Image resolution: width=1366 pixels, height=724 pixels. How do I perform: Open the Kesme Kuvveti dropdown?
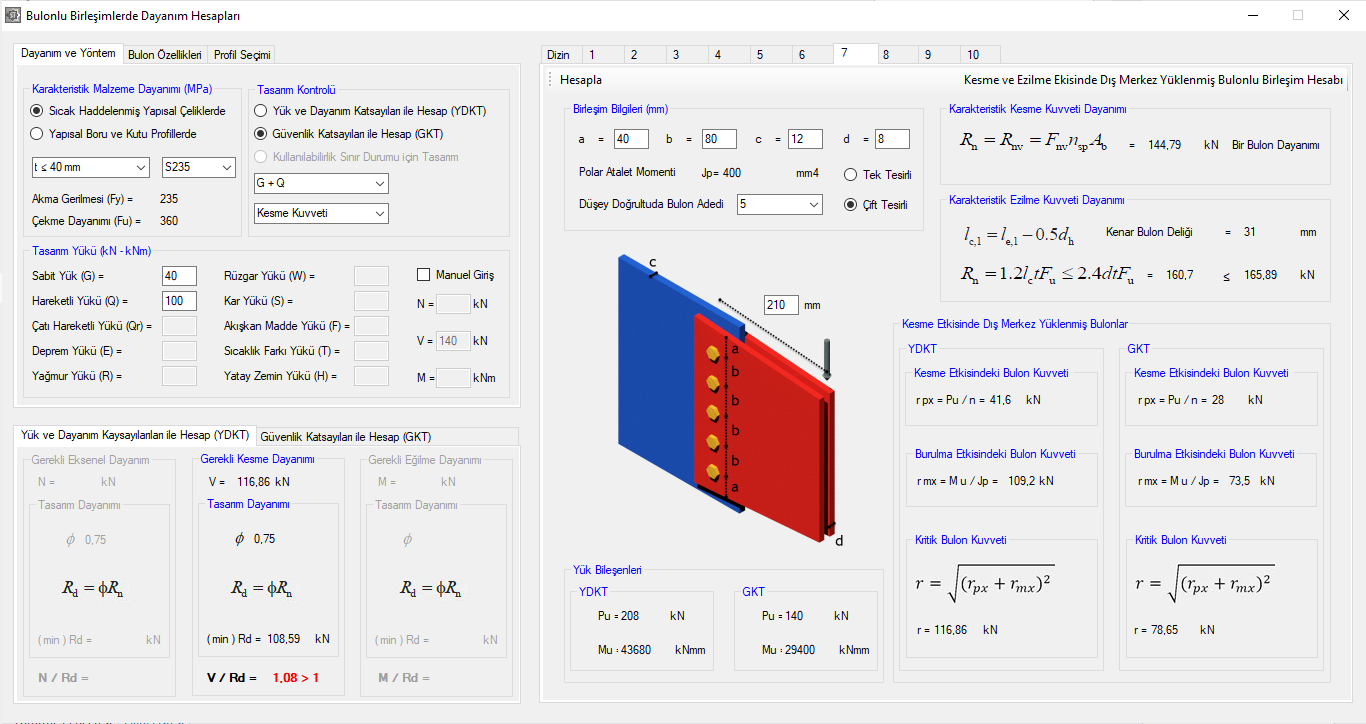point(321,213)
